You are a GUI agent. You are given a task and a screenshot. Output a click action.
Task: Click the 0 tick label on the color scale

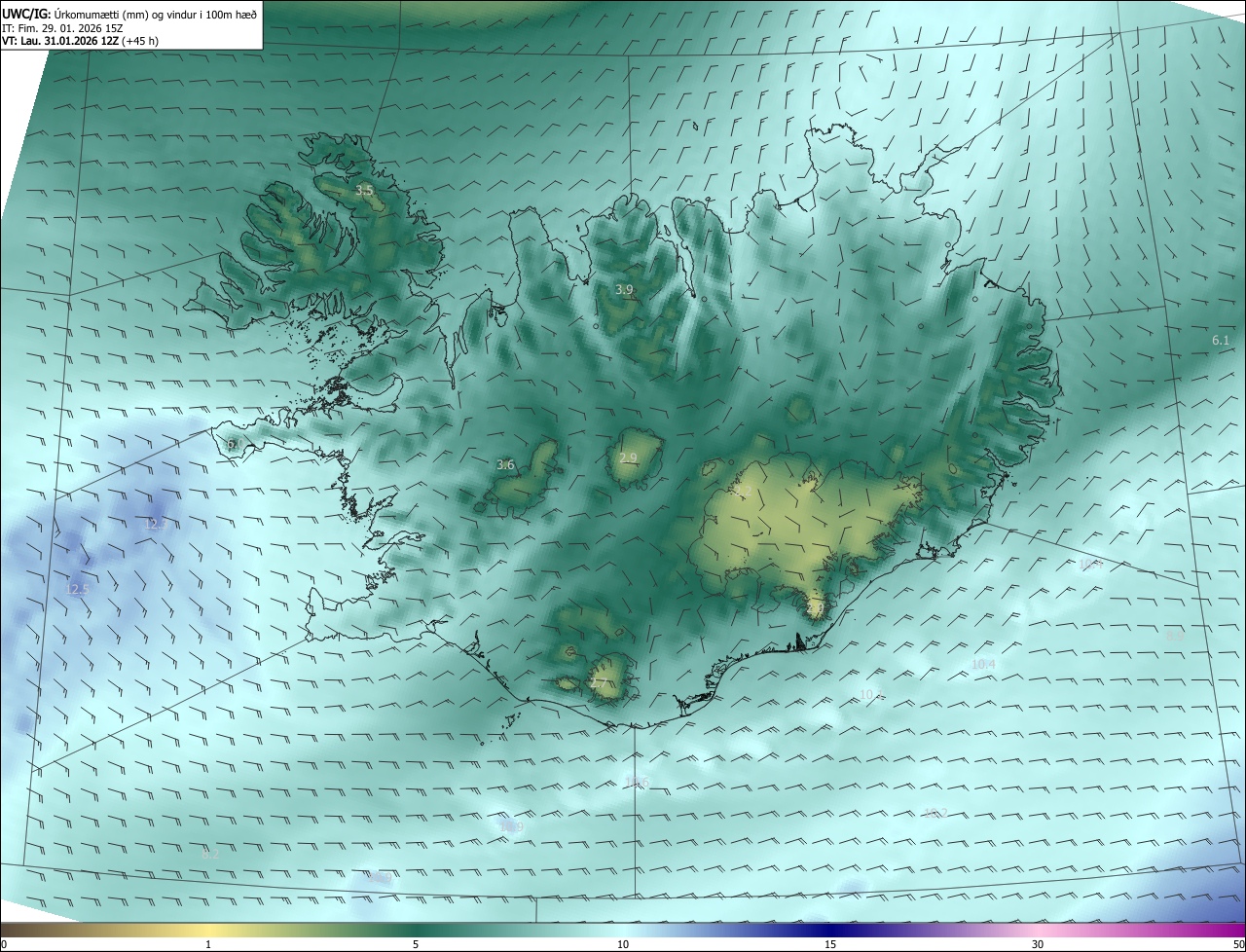point(4,944)
